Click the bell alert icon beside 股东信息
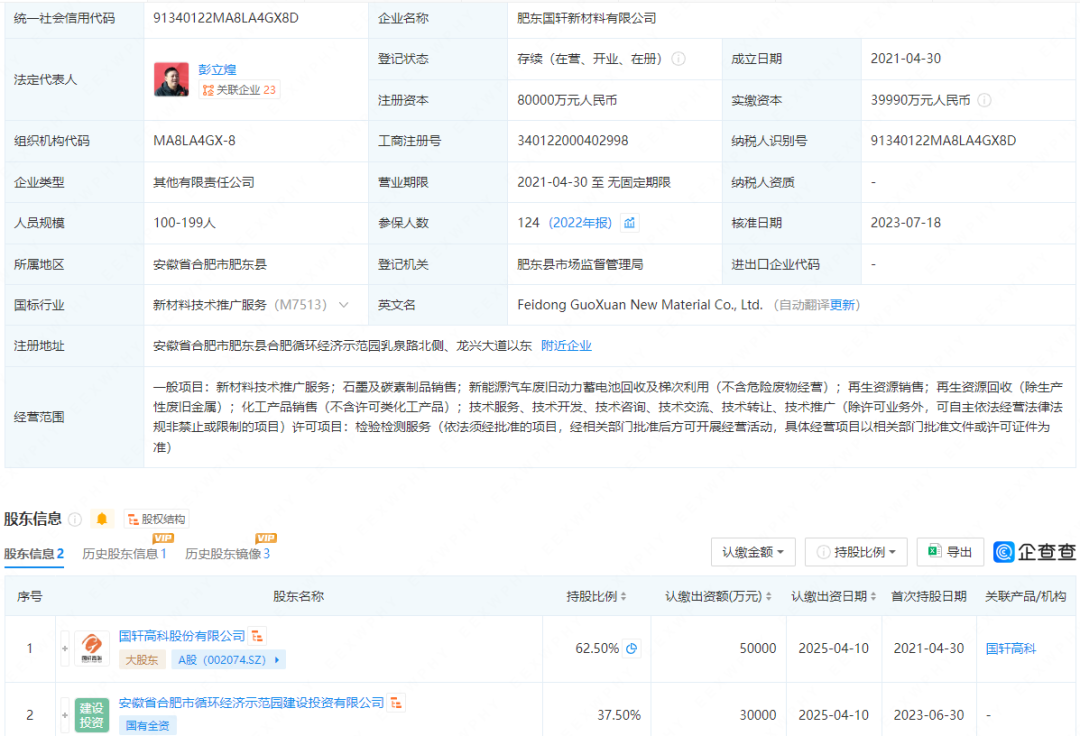1080x736 pixels. point(102,519)
